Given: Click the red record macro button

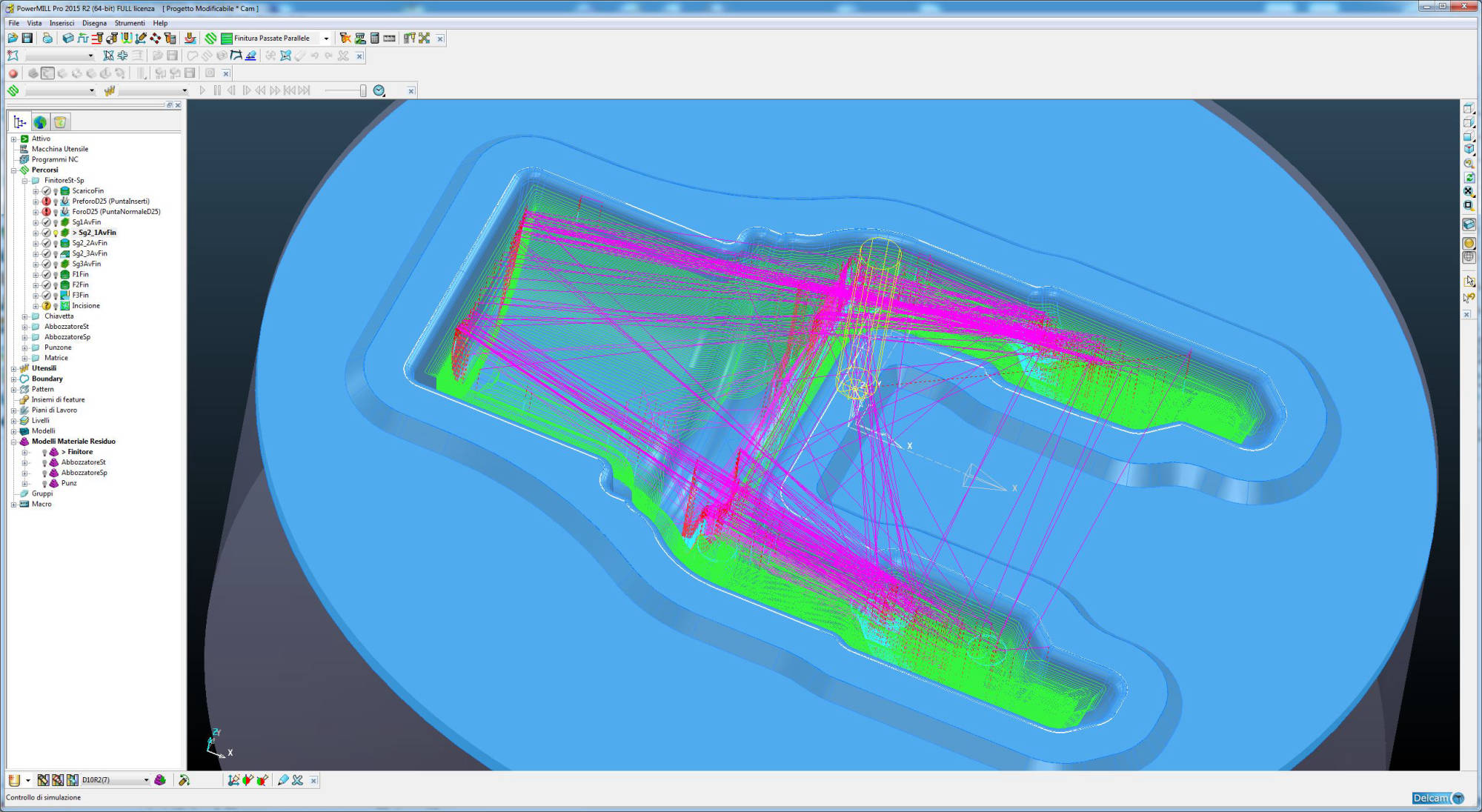Looking at the screenshot, I should tap(13, 73).
